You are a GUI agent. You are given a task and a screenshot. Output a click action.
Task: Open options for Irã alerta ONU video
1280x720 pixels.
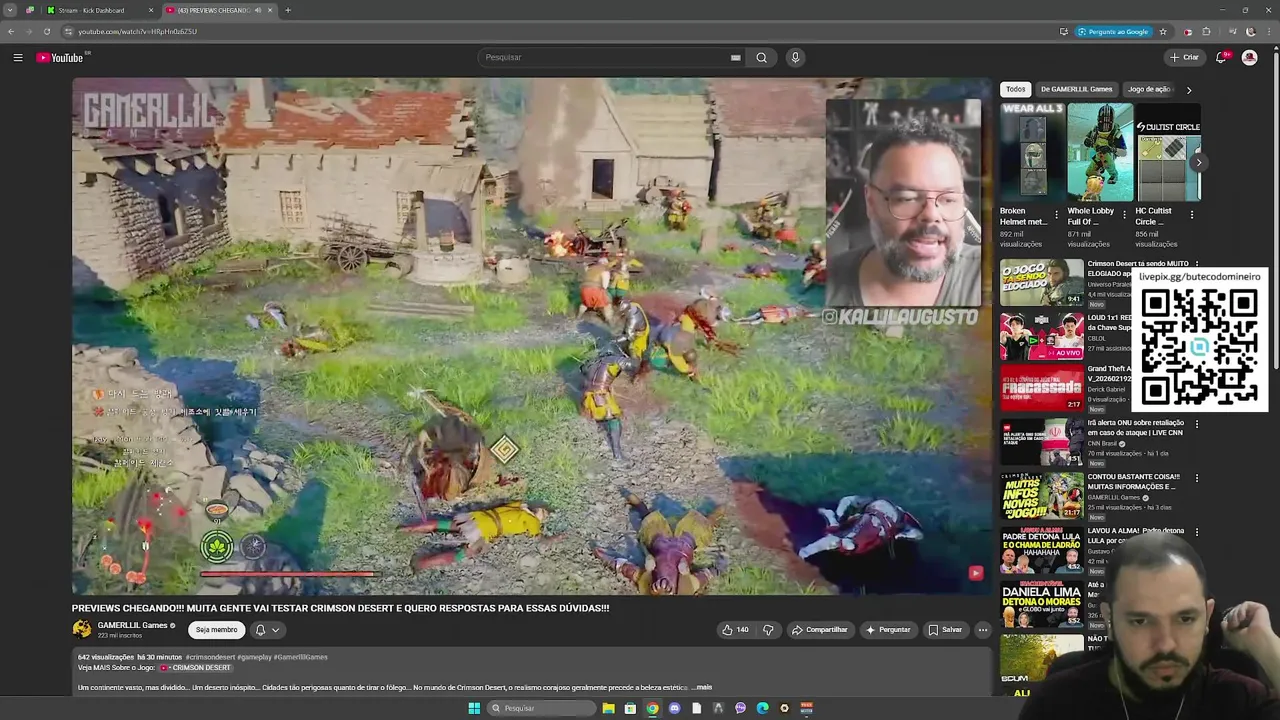[1196, 424]
